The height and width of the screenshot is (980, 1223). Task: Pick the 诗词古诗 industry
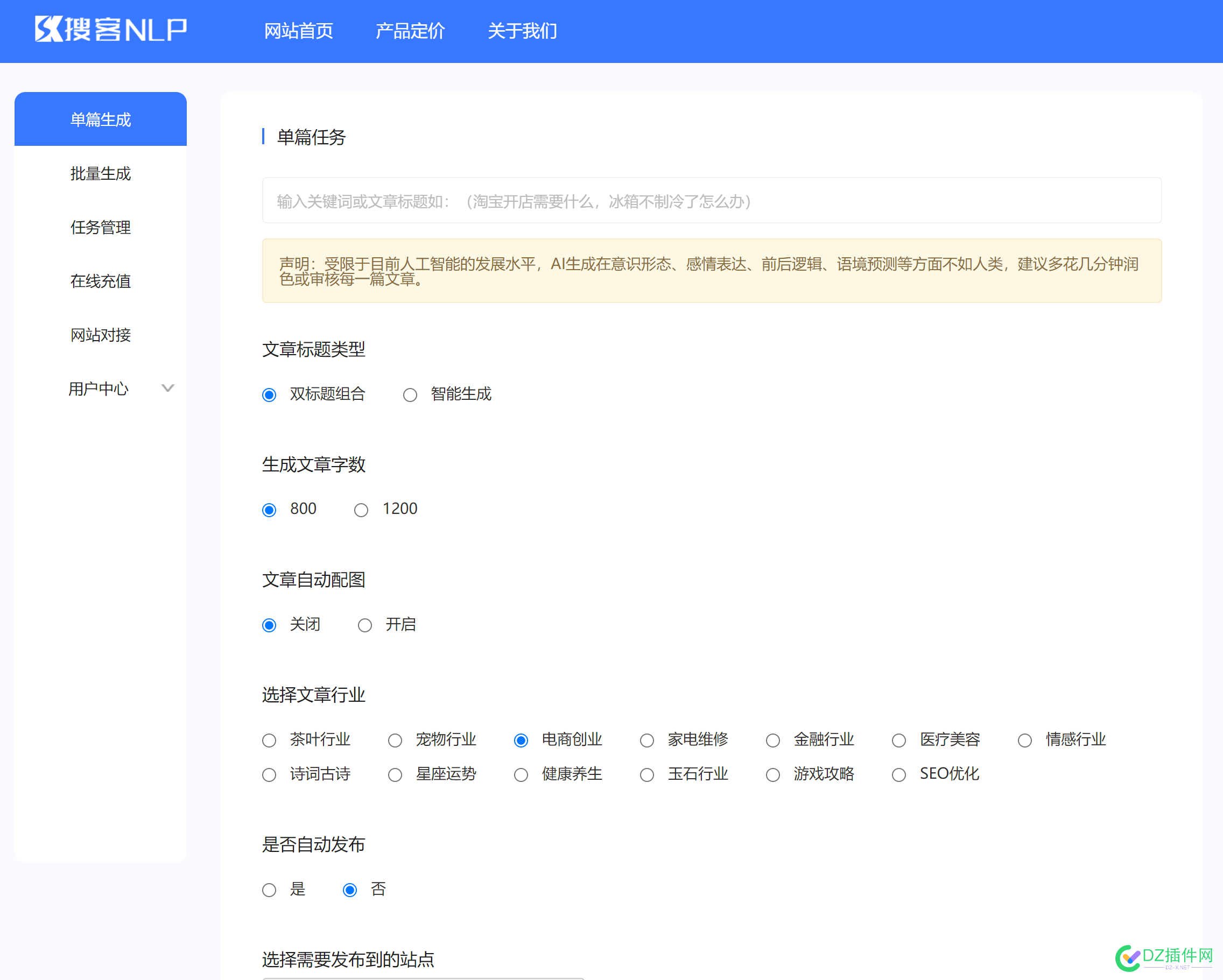click(x=270, y=775)
